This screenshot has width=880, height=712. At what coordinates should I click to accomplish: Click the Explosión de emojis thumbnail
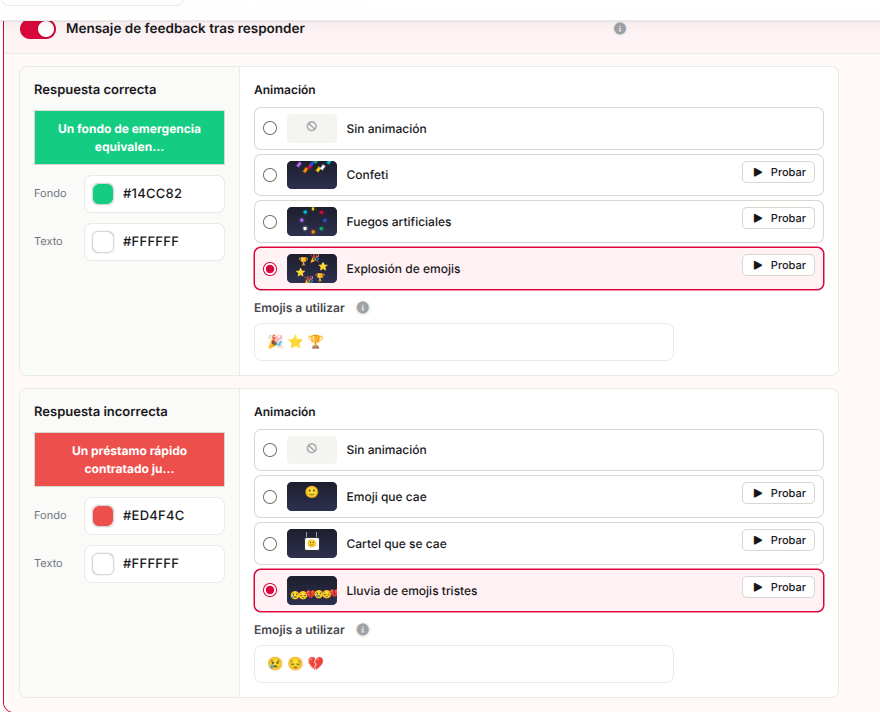tap(312, 269)
